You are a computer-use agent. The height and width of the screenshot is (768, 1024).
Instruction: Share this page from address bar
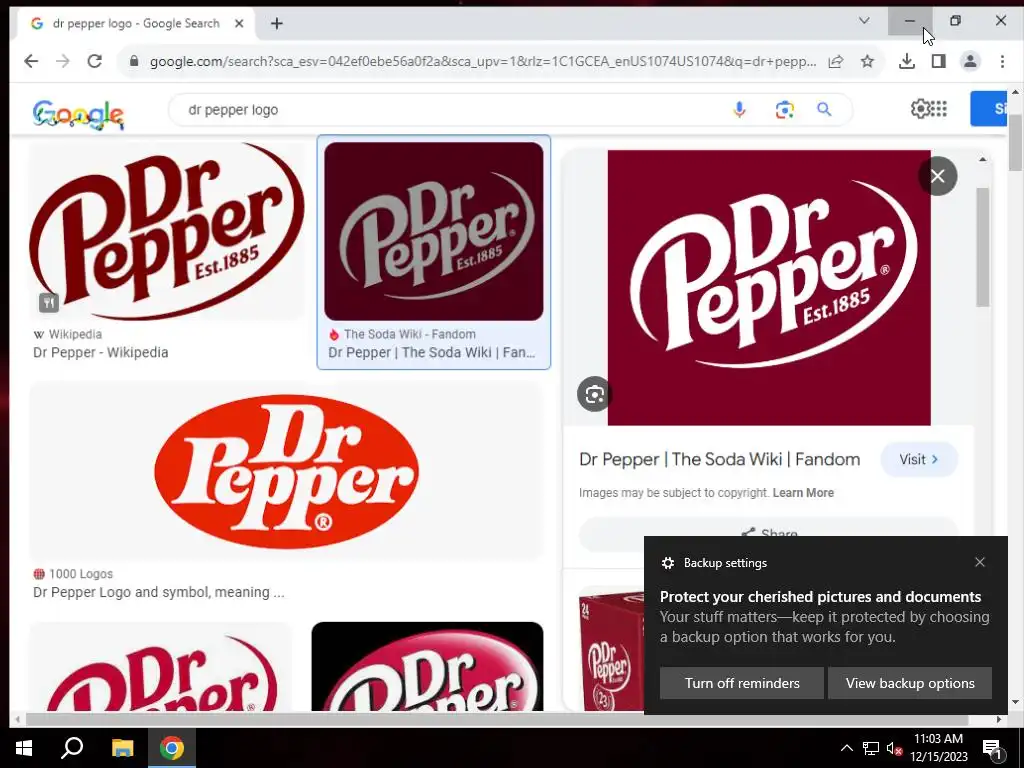[x=835, y=61]
